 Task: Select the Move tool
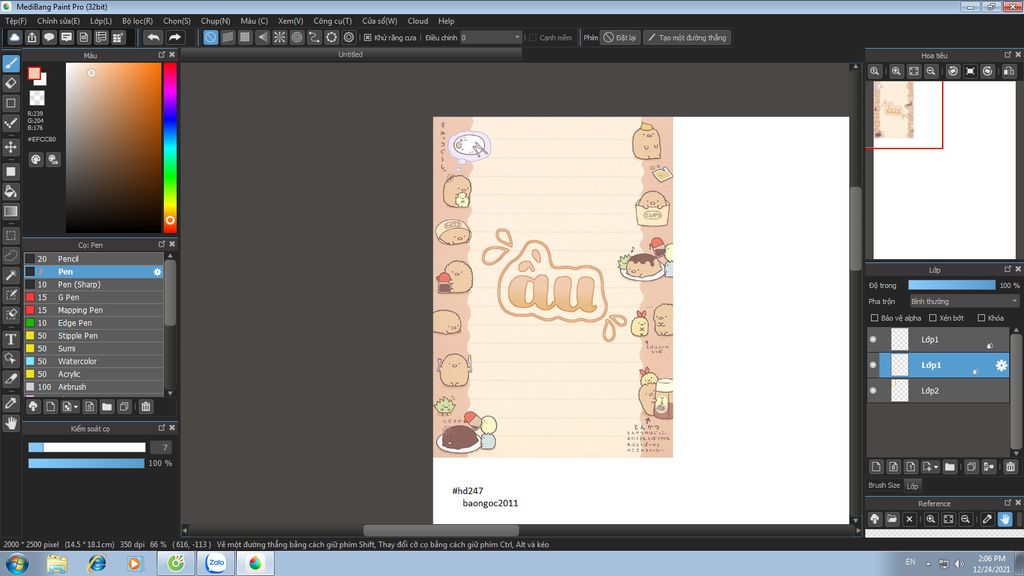pyautogui.click(x=11, y=147)
